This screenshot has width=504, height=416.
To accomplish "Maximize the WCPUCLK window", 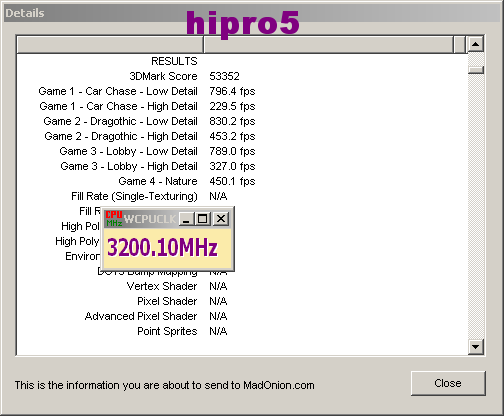I will (x=202, y=219).
